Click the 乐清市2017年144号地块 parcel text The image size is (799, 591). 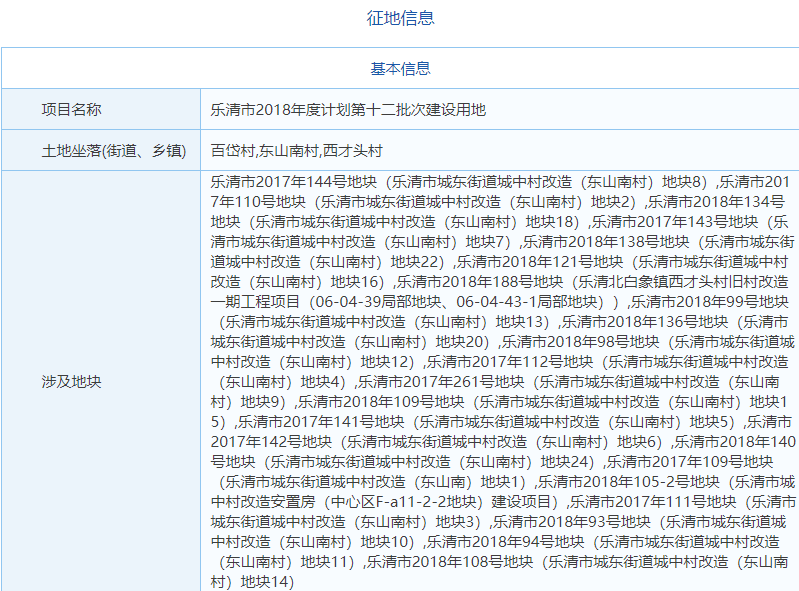[294, 181]
